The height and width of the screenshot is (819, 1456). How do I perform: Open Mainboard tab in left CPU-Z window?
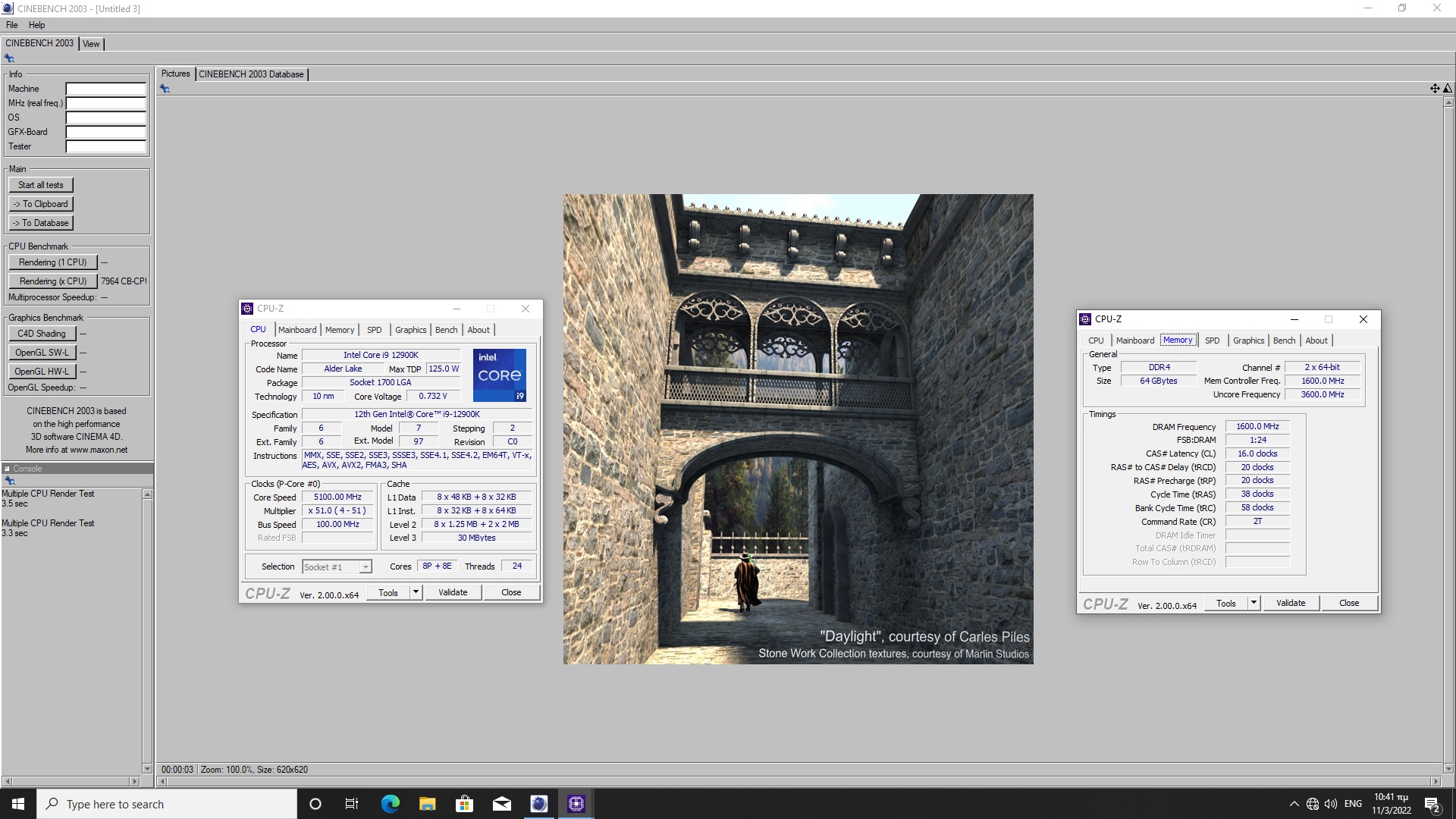click(297, 330)
